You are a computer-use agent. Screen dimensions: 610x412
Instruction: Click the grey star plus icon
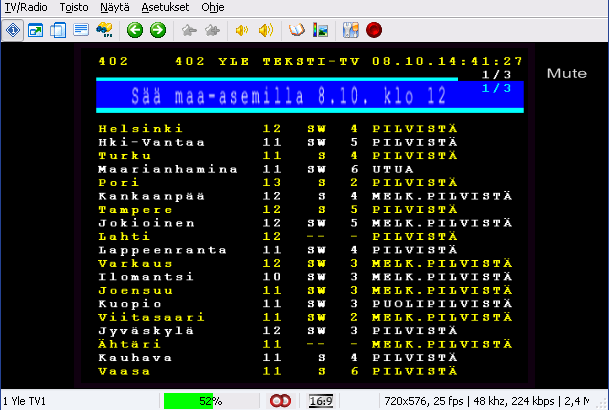212,30
